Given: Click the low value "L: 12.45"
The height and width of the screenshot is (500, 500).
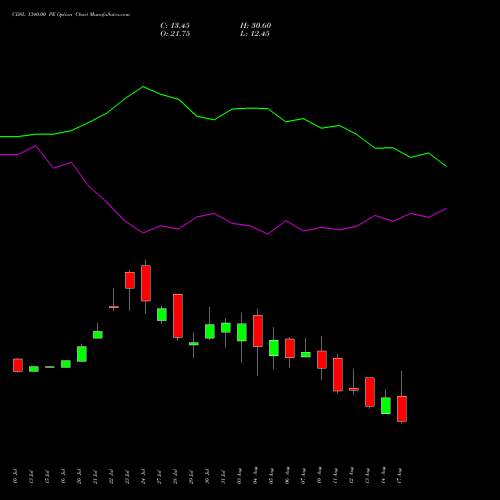Looking at the screenshot, I should (255, 34).
